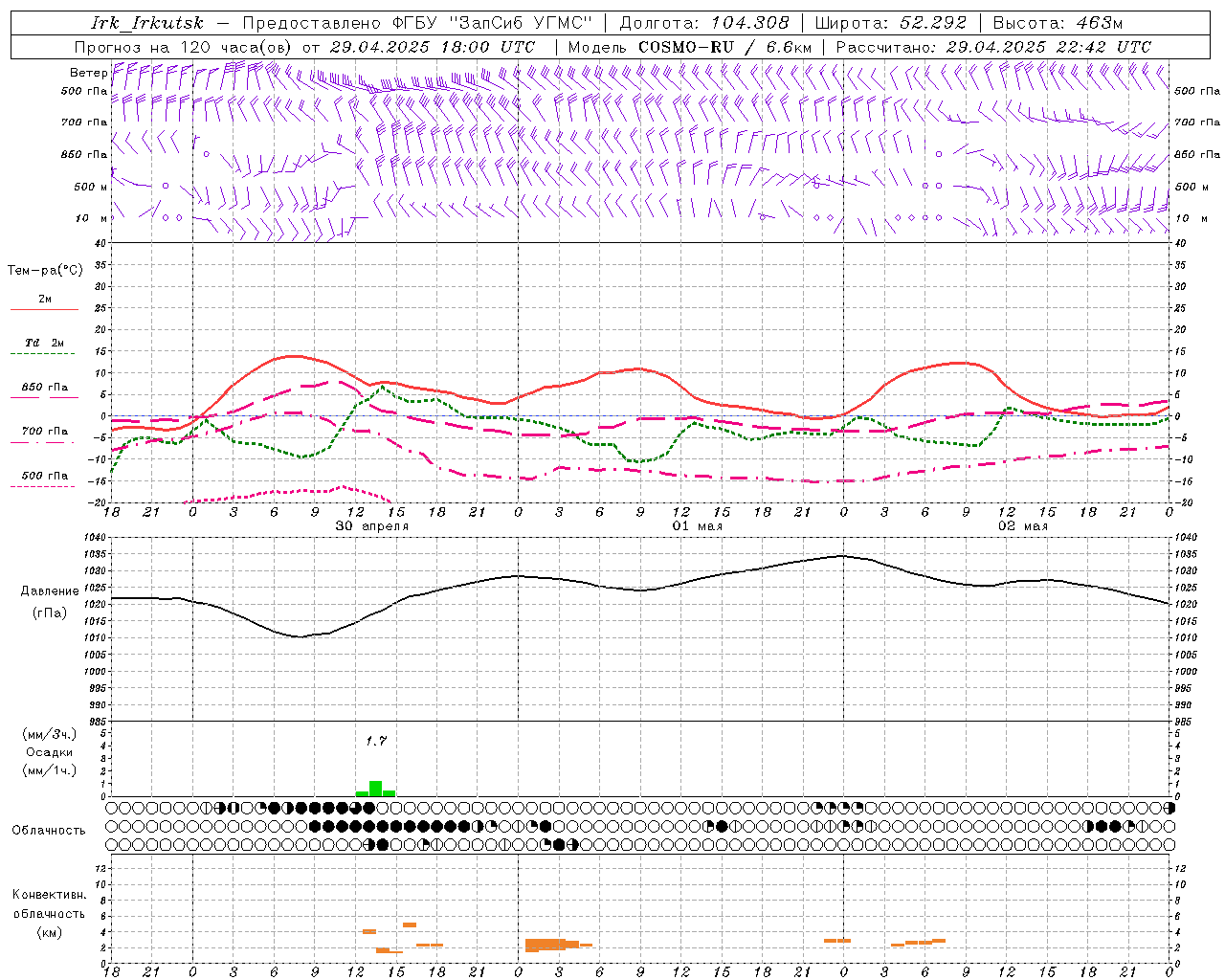Click the '(км)' convective height unit
The height and width of the screenshot is (980, 1225).
pos(49,932)
